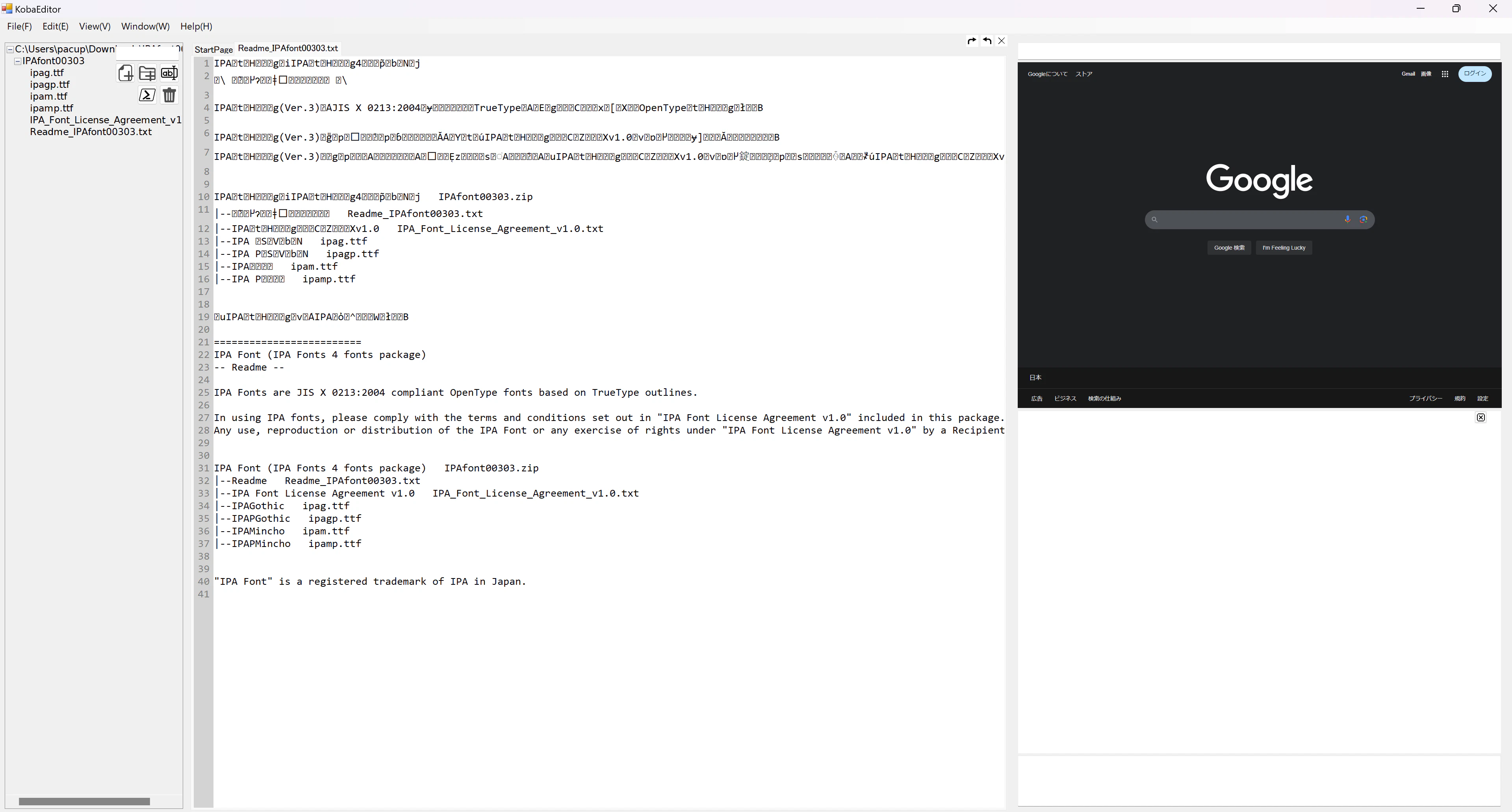Screen dimensions: 1512x812
Task: Click the new file icon in the explorer panel
Action: coord(126,73)
